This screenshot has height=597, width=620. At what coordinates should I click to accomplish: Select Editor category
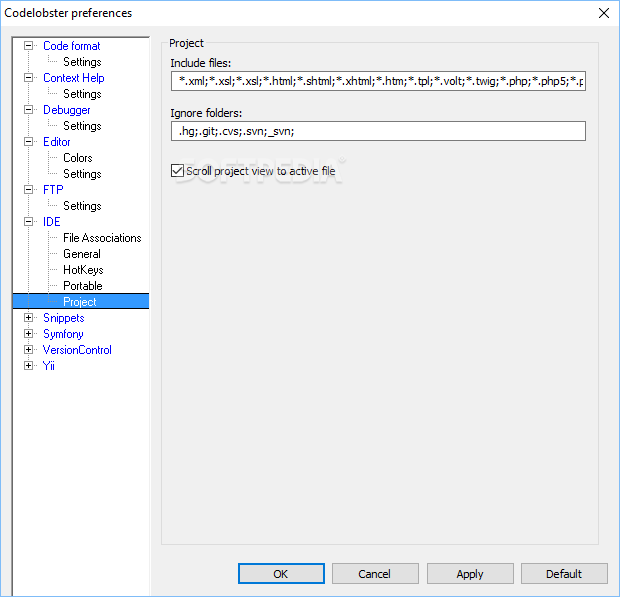point(57,142)
